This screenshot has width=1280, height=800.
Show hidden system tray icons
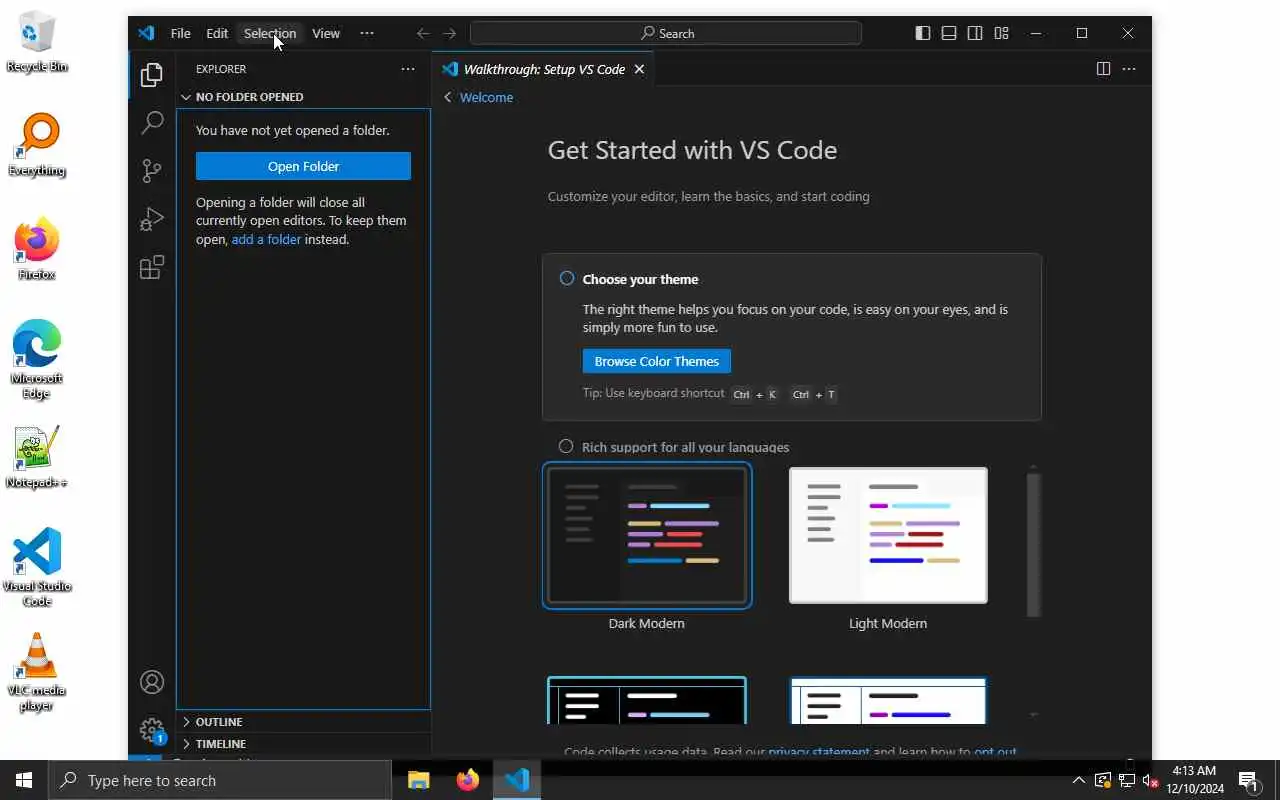pos(1078,780)
